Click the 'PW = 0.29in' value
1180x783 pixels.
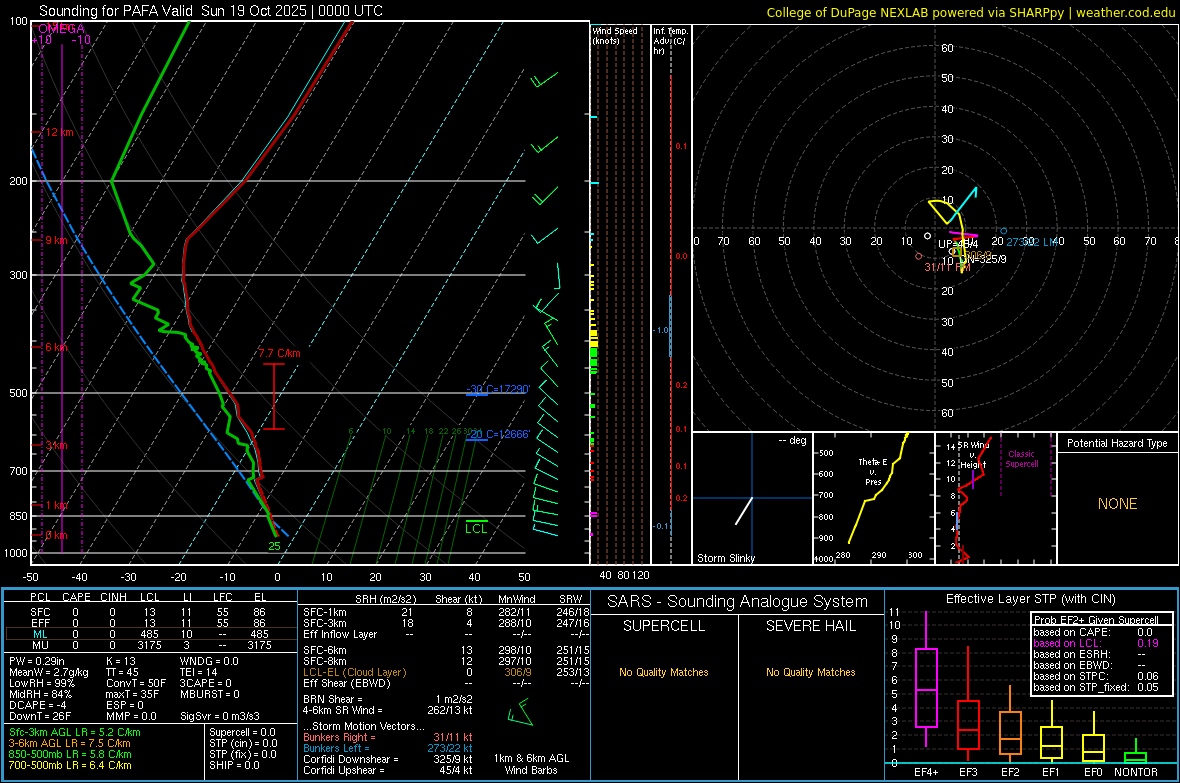(37, 661)
